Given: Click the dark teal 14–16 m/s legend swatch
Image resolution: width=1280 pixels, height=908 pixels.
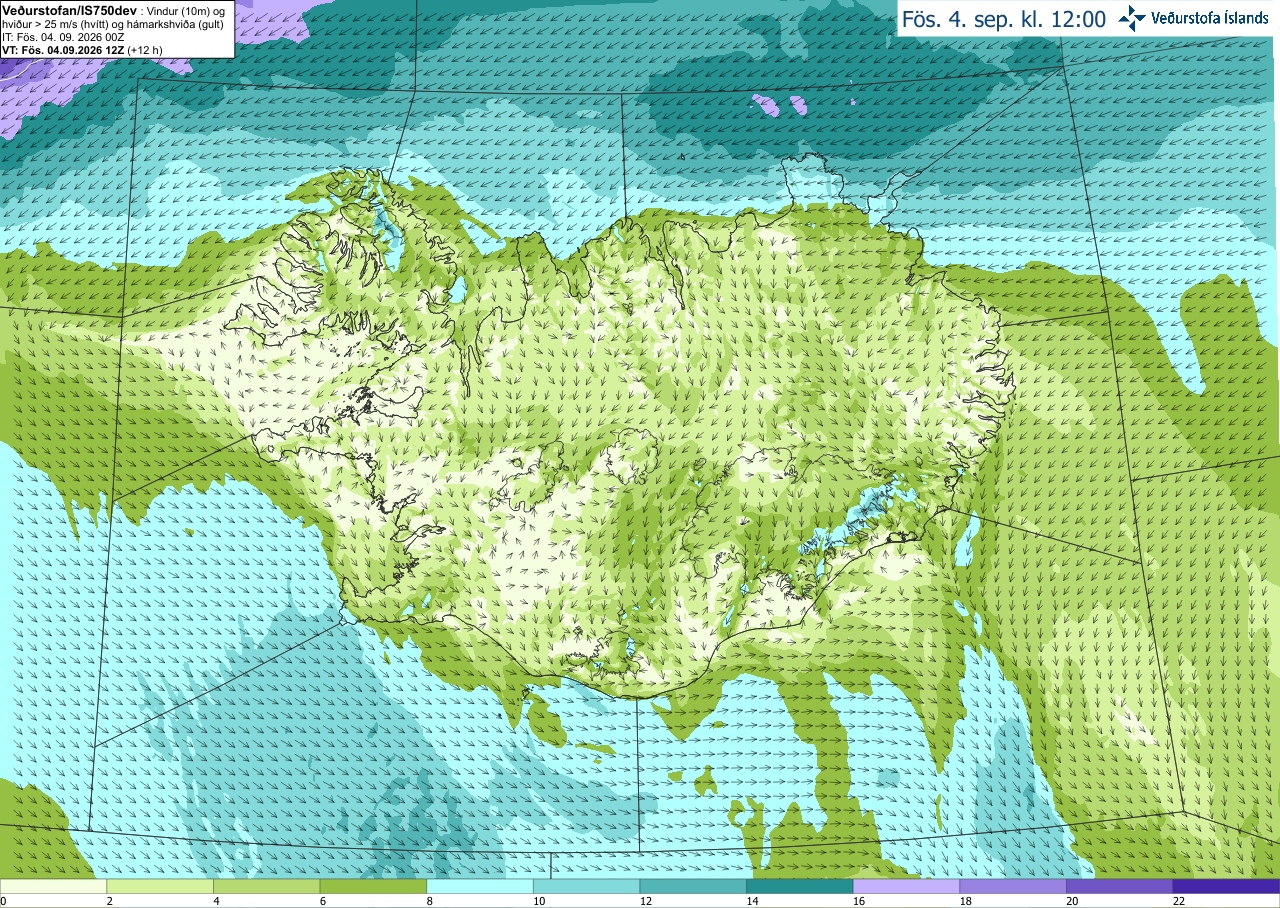Looking at the screenshot, I should tap(800, 886).
